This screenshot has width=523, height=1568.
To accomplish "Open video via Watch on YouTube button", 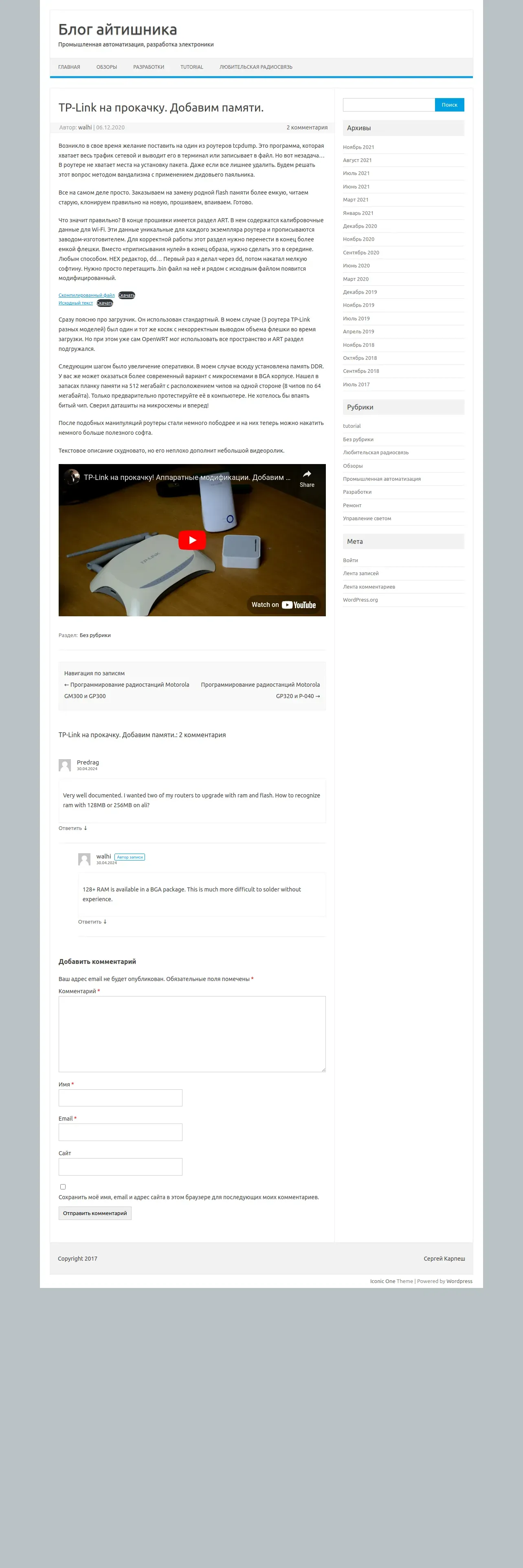I will (284, 604).
